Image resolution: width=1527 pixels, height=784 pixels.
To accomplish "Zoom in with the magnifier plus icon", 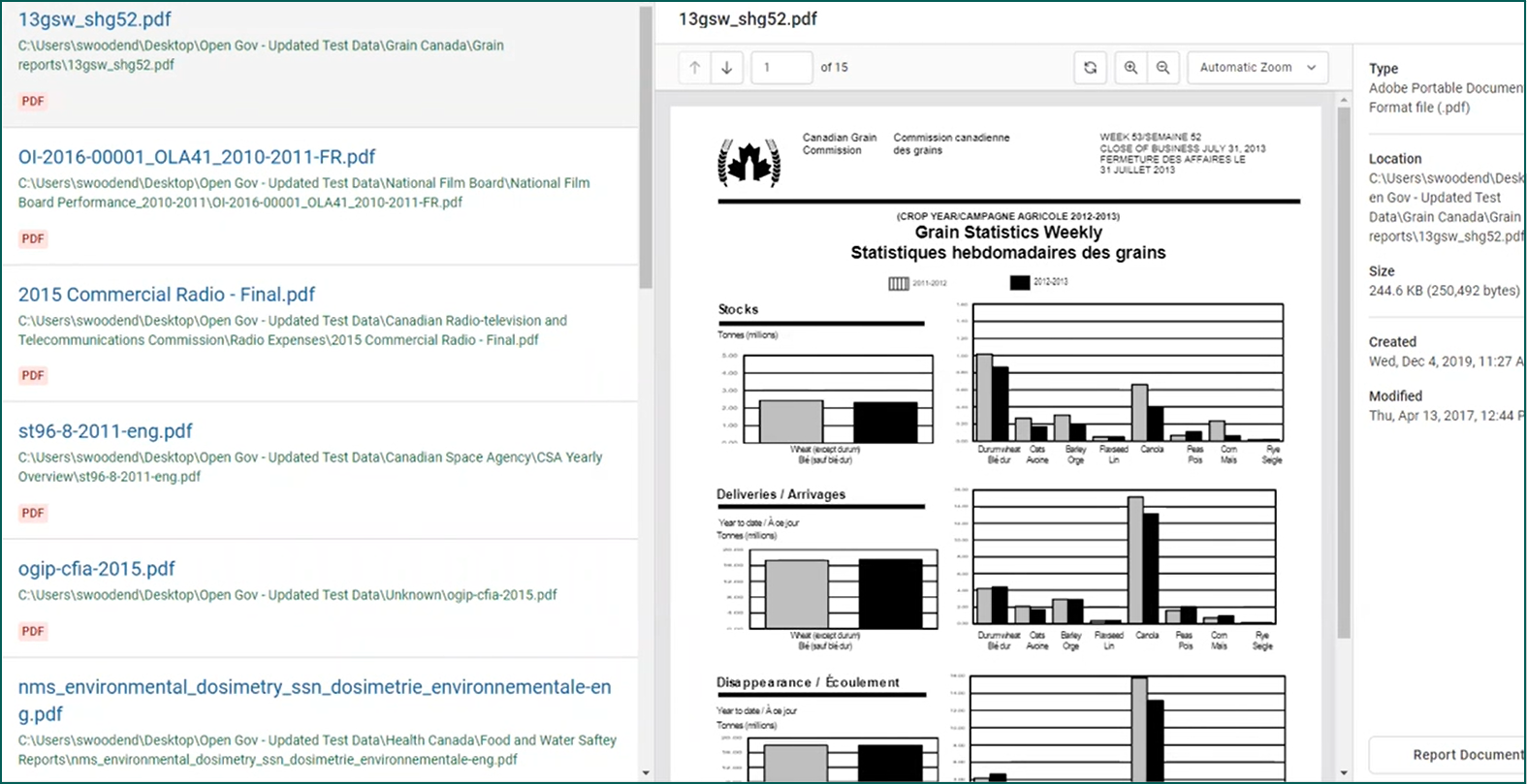I will (1130, 68).
